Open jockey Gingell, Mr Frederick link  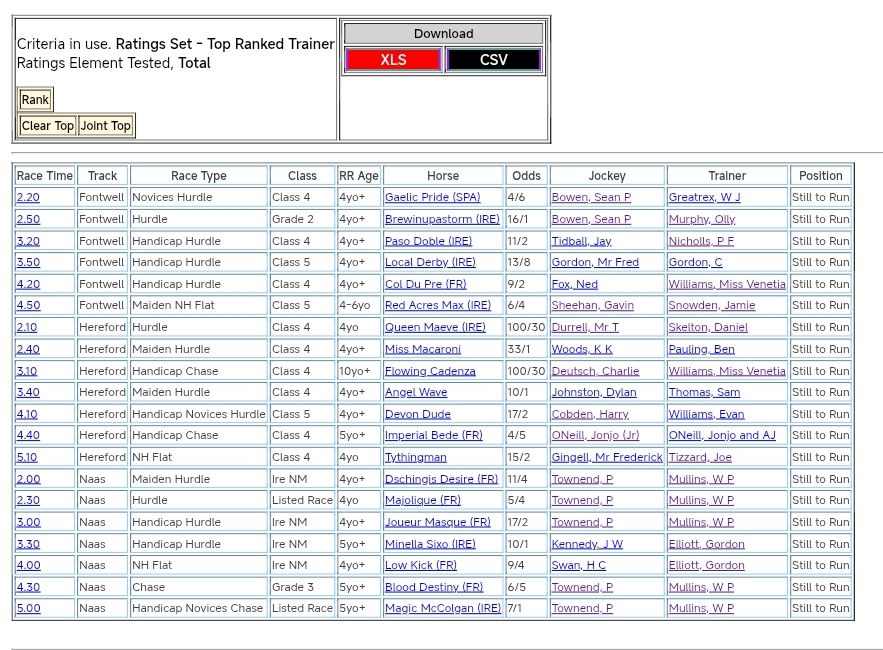coord(606,458)
